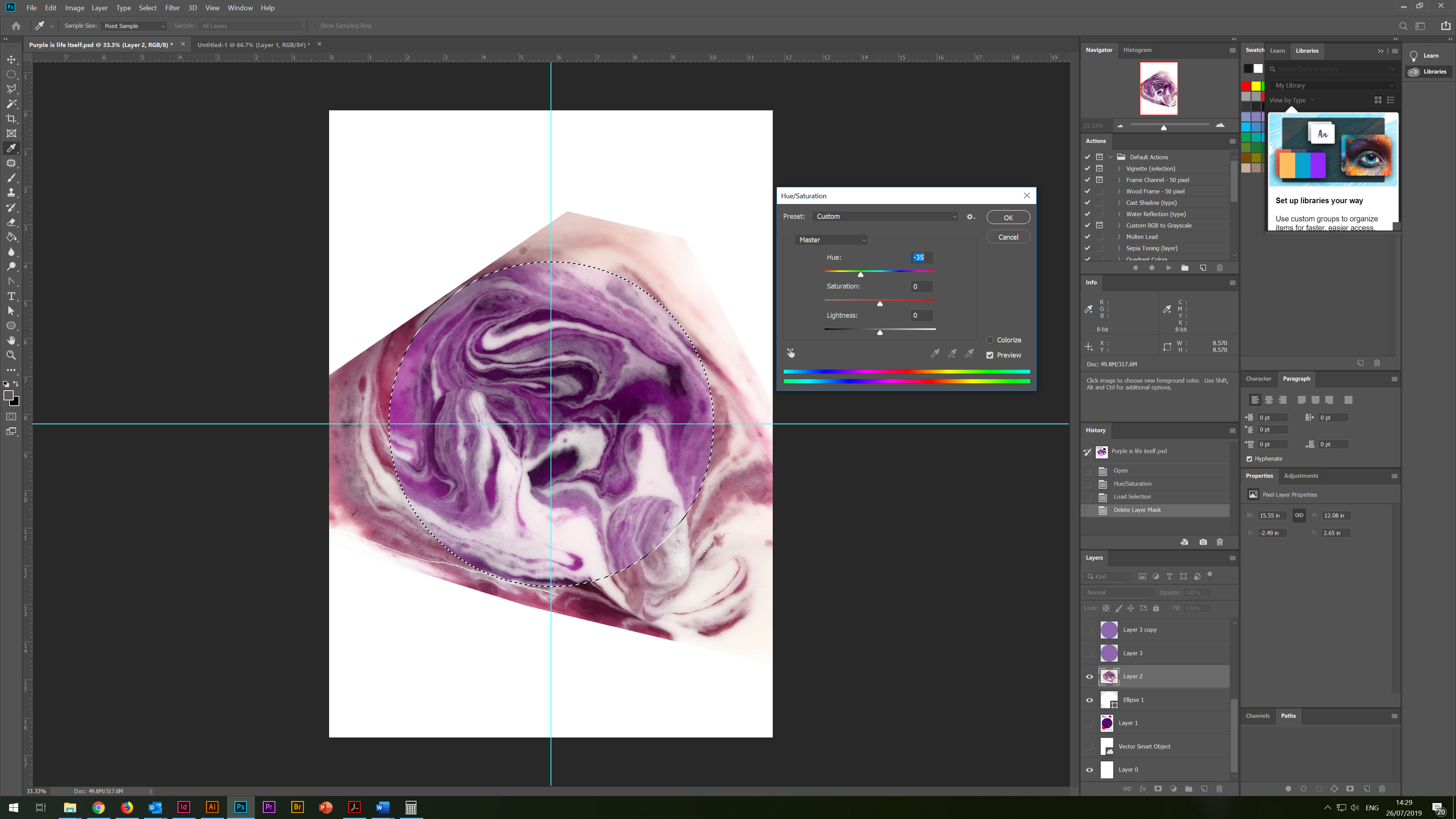
Task: Click the Hue/Saturation on-image adjustment hand icon
Action: click(791, 353)
